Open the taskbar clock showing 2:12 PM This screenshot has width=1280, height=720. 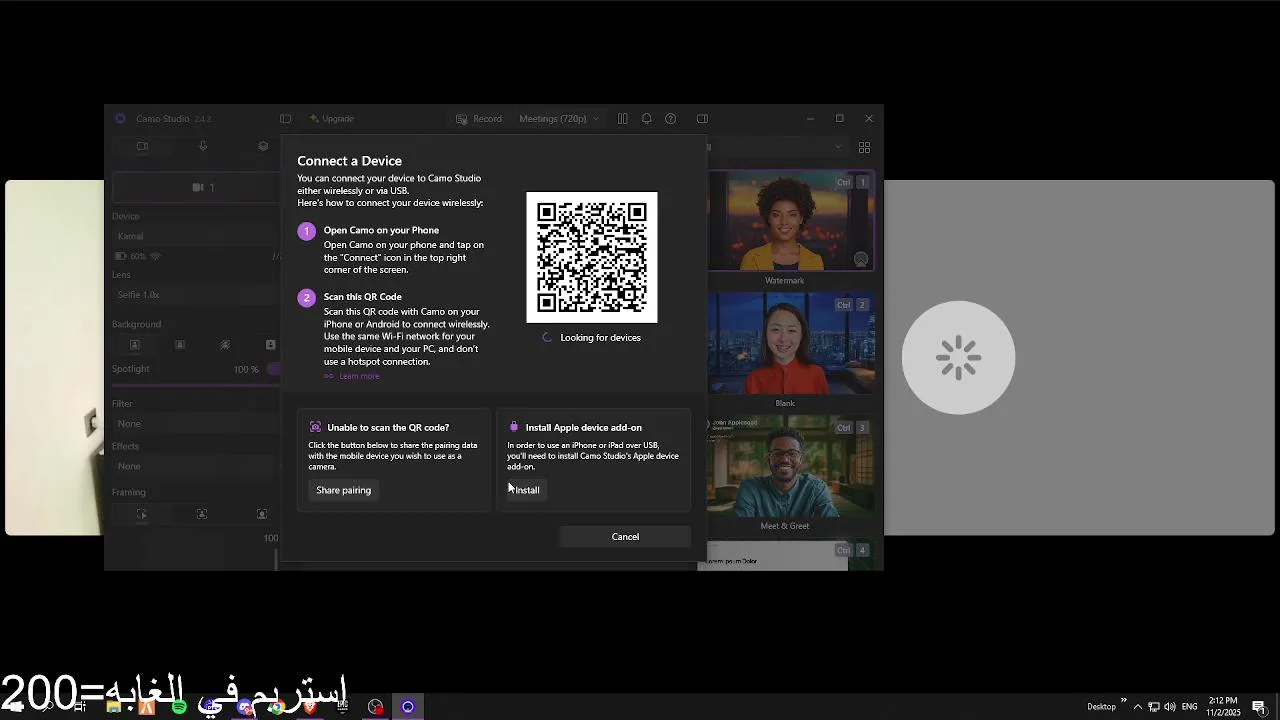pyautogui.click(x=1223, y=707)
